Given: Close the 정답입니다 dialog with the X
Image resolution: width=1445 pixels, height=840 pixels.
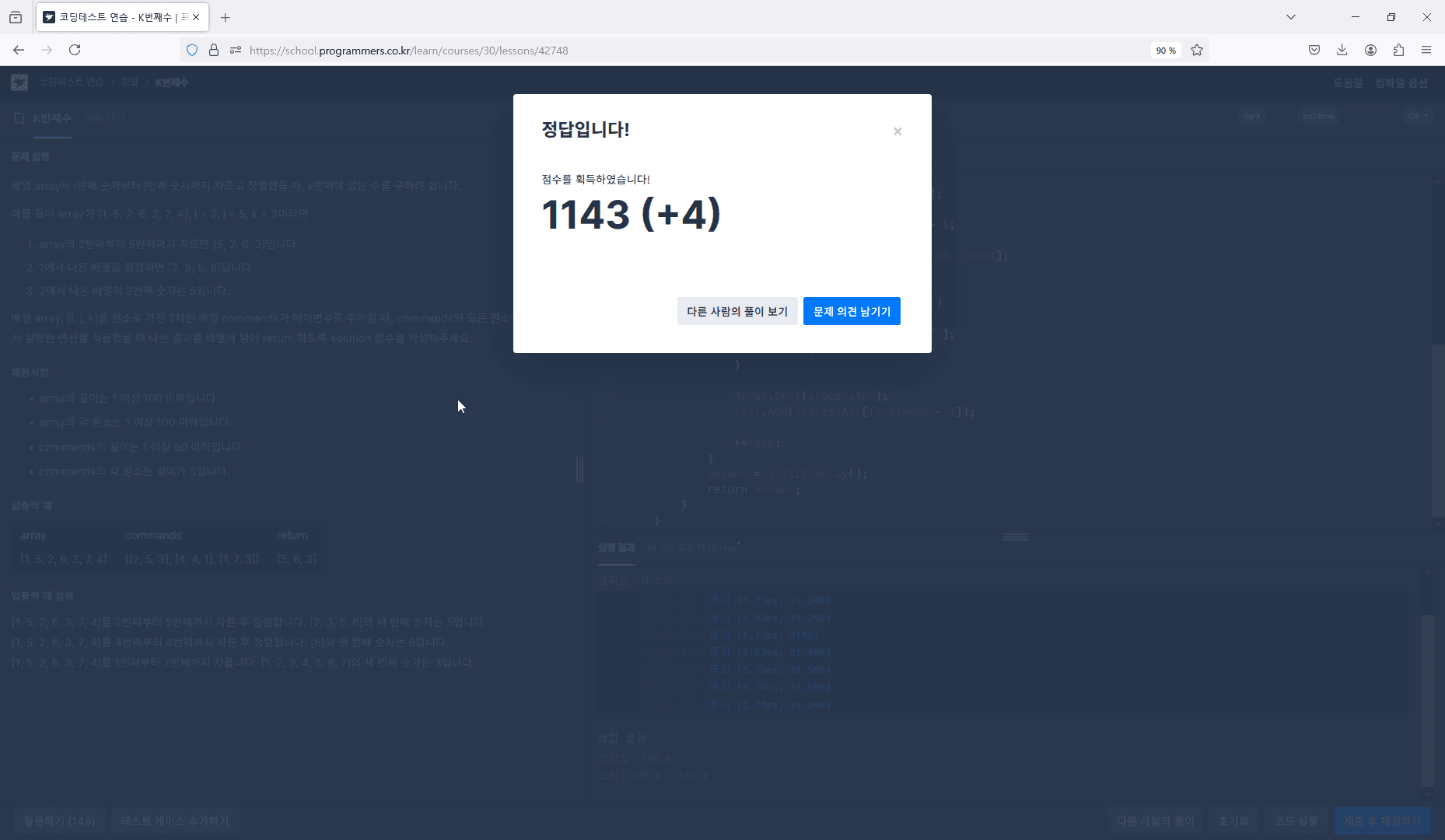Looking at the screenshot, I should [x=897, y=131].
